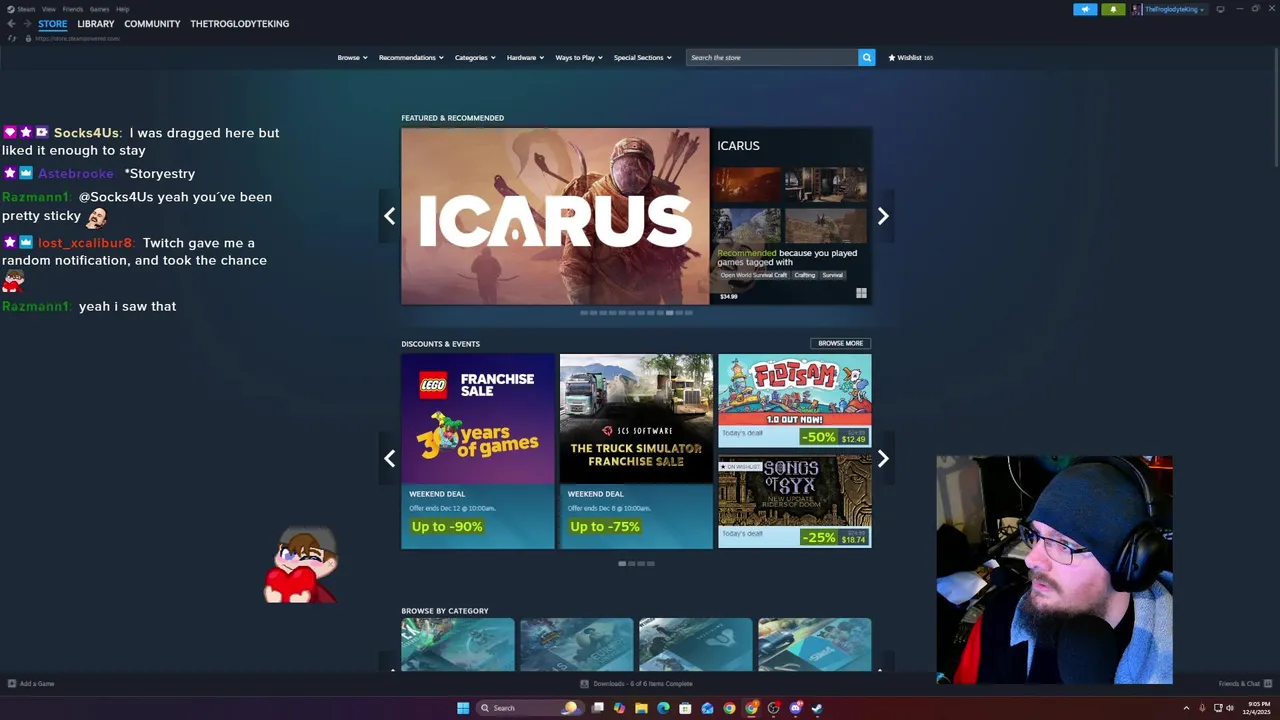Image resolution: width=1280 pixels, height=720 pixels.
Task: Open the Truck Simulator Franchise Sale card
Action: 636,451
